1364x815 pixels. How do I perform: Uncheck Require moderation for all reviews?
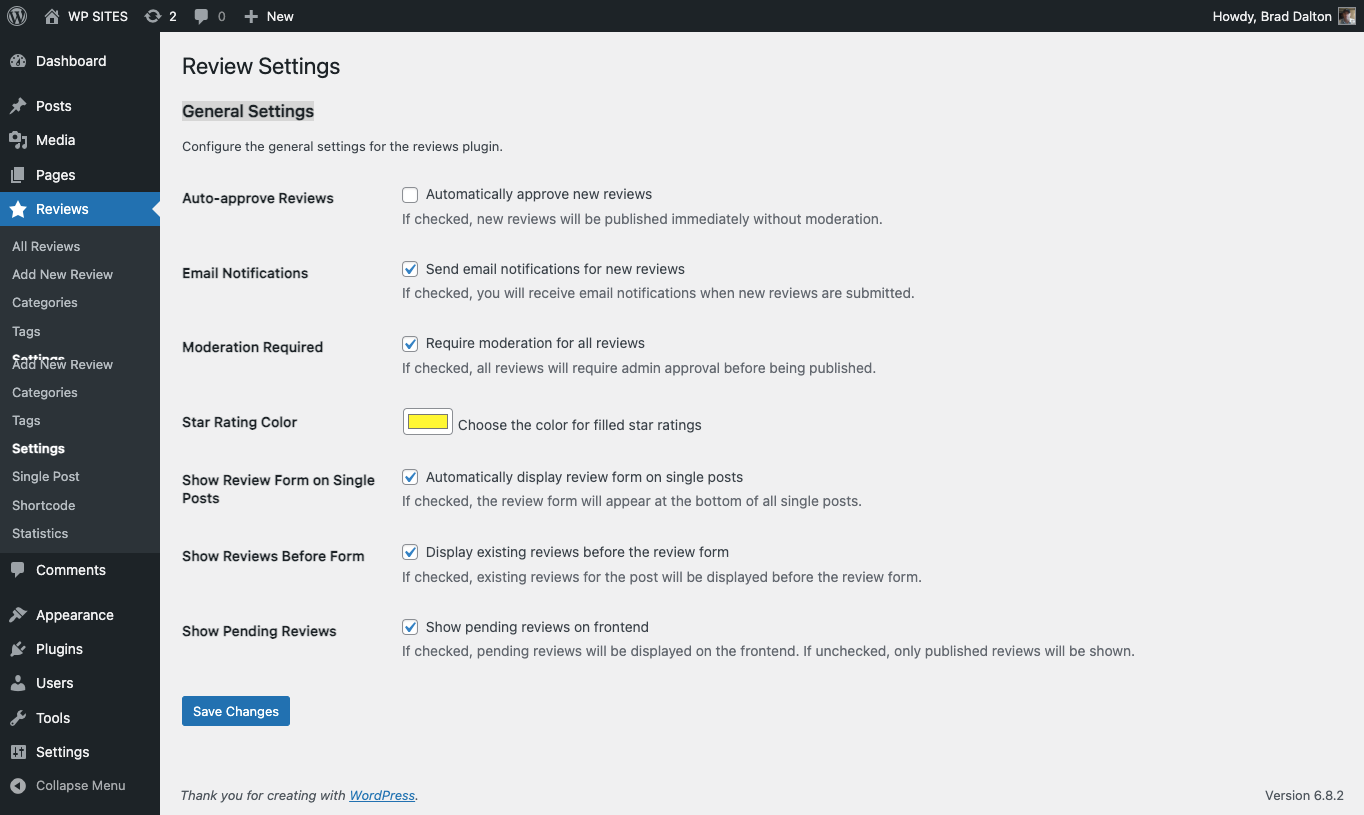pos(410,344)
